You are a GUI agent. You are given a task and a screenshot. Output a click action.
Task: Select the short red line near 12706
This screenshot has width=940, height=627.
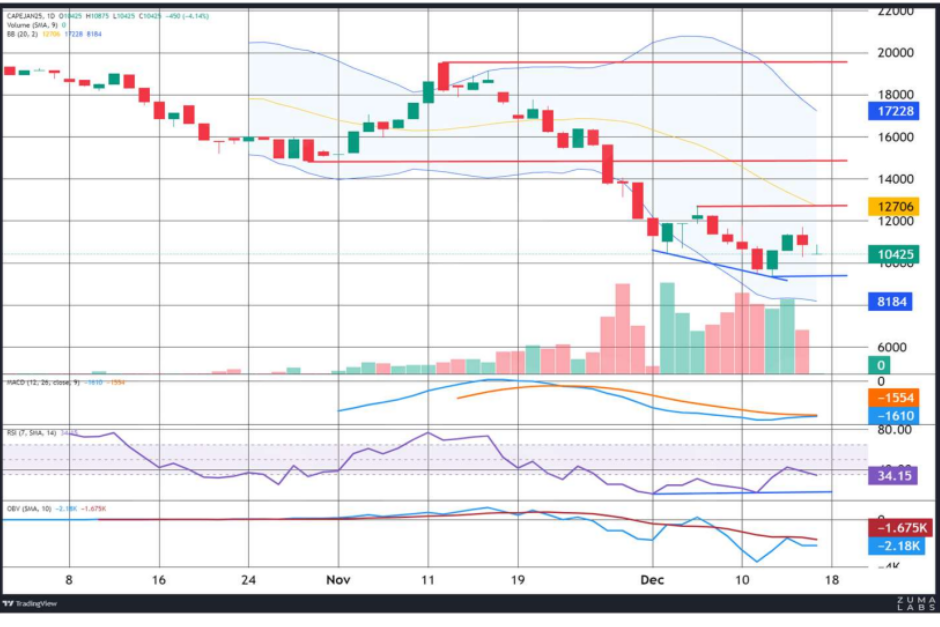pos(772,206)
